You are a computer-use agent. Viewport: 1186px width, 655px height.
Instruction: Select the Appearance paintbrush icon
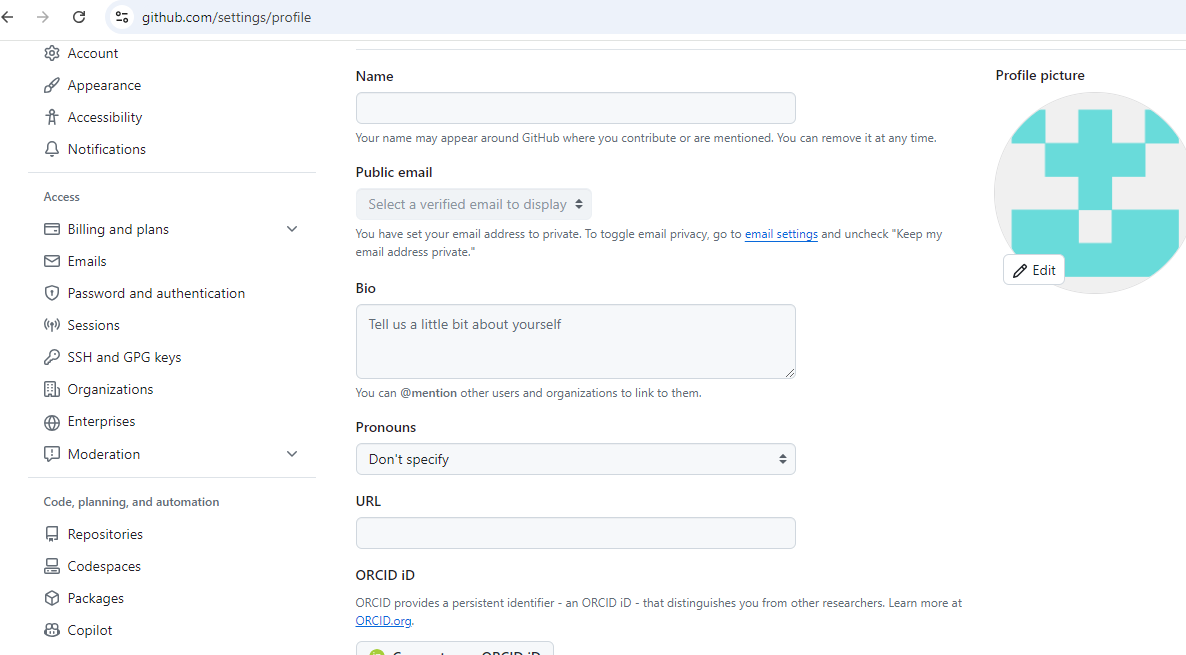tap(52, 85)
